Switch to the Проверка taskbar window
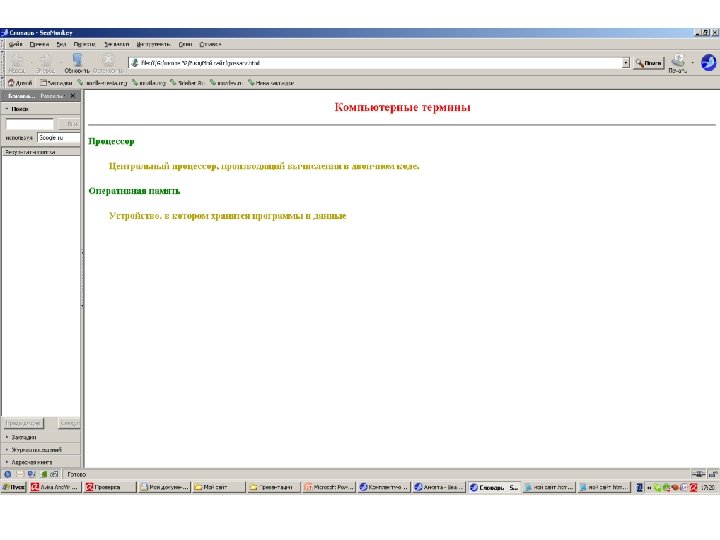The image size is (720, 540). click(x=110, y=487)
